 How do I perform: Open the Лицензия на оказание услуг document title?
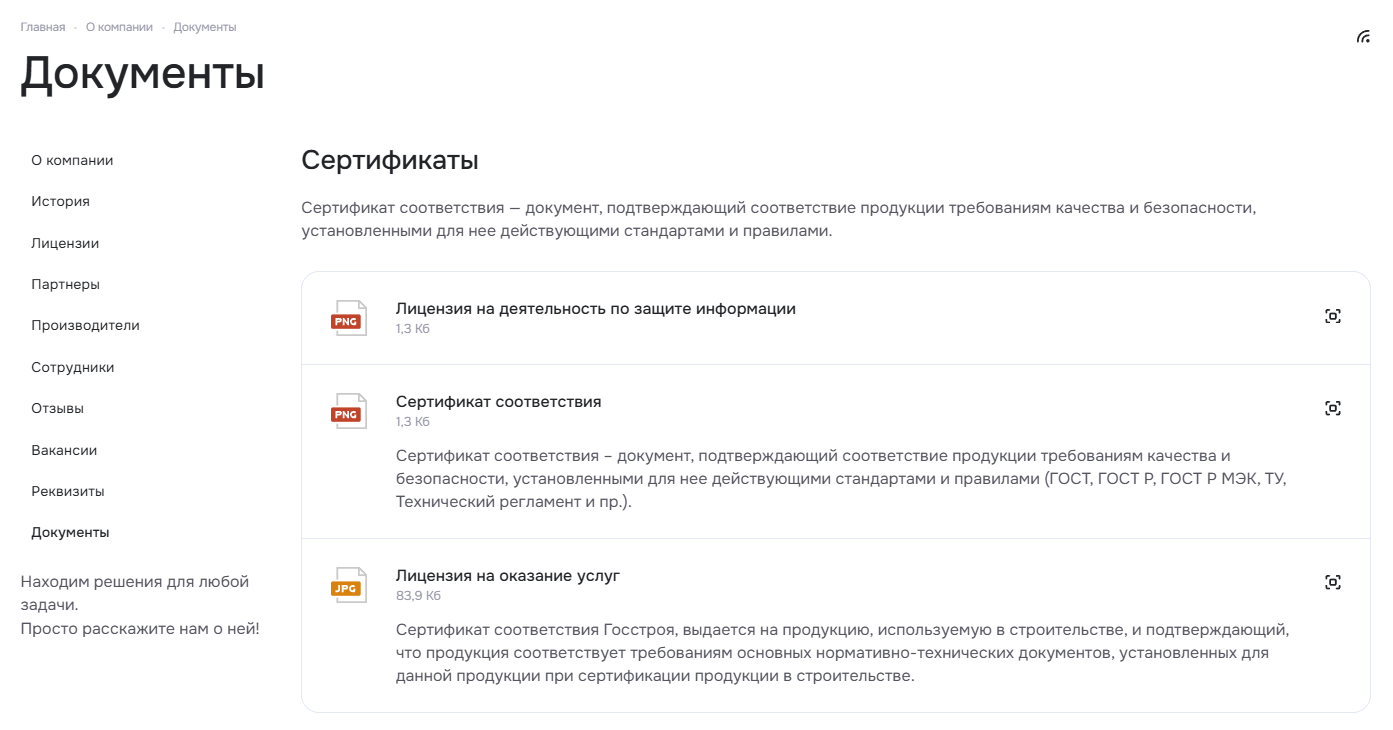508,575
